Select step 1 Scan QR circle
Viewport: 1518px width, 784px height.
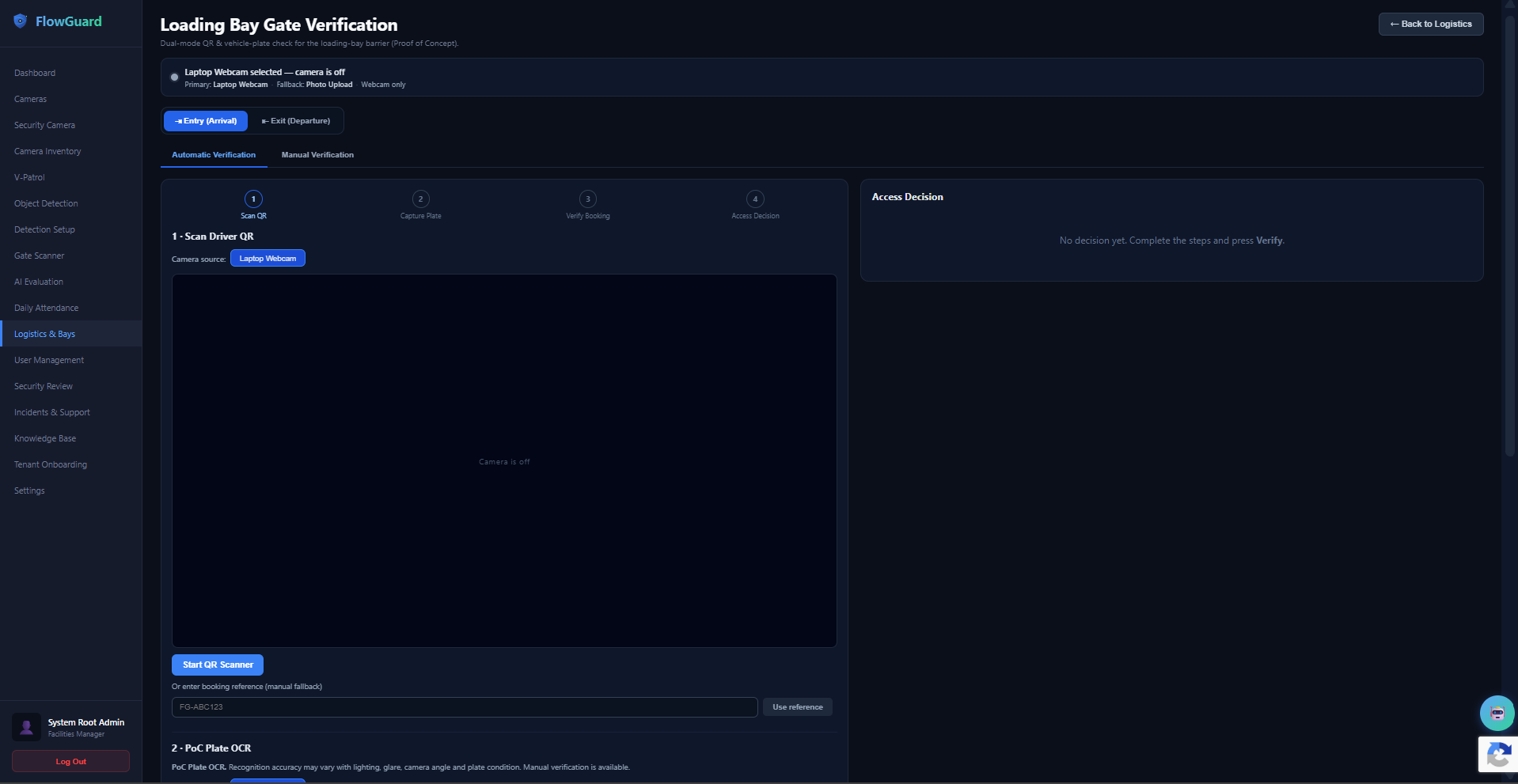253,199
